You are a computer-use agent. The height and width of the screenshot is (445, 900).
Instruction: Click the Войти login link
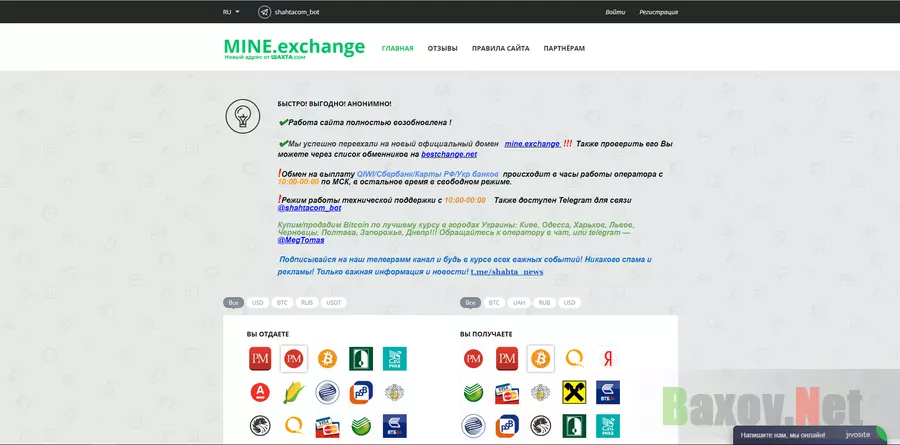pyautogui.click(x=615, y=11)
